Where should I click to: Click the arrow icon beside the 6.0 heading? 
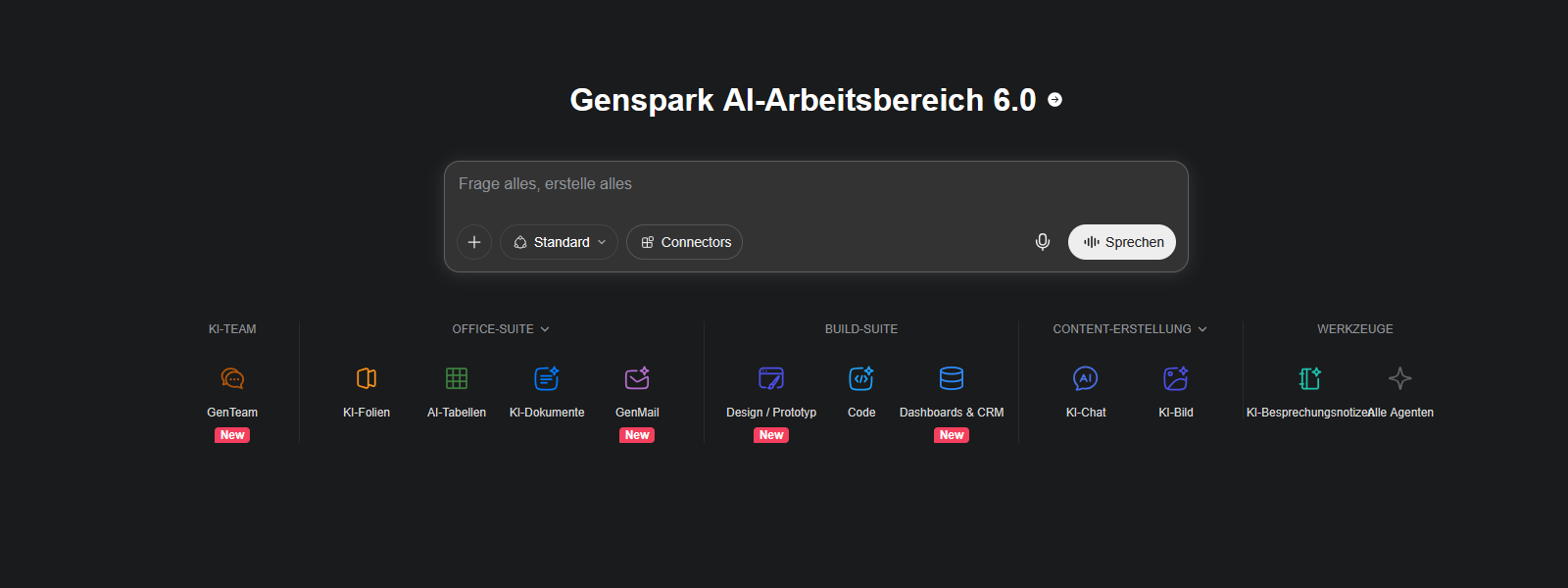1055,100
